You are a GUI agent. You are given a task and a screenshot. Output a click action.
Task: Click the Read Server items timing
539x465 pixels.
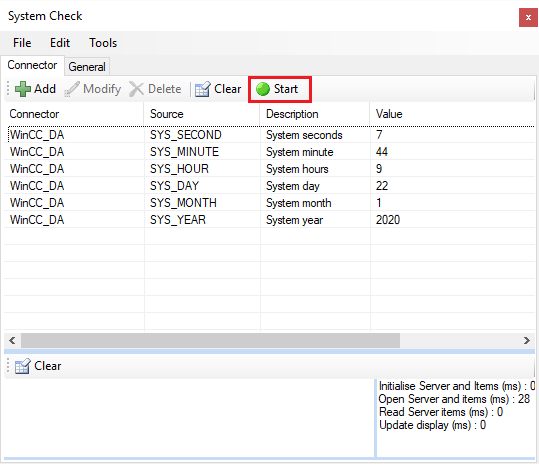441,412
